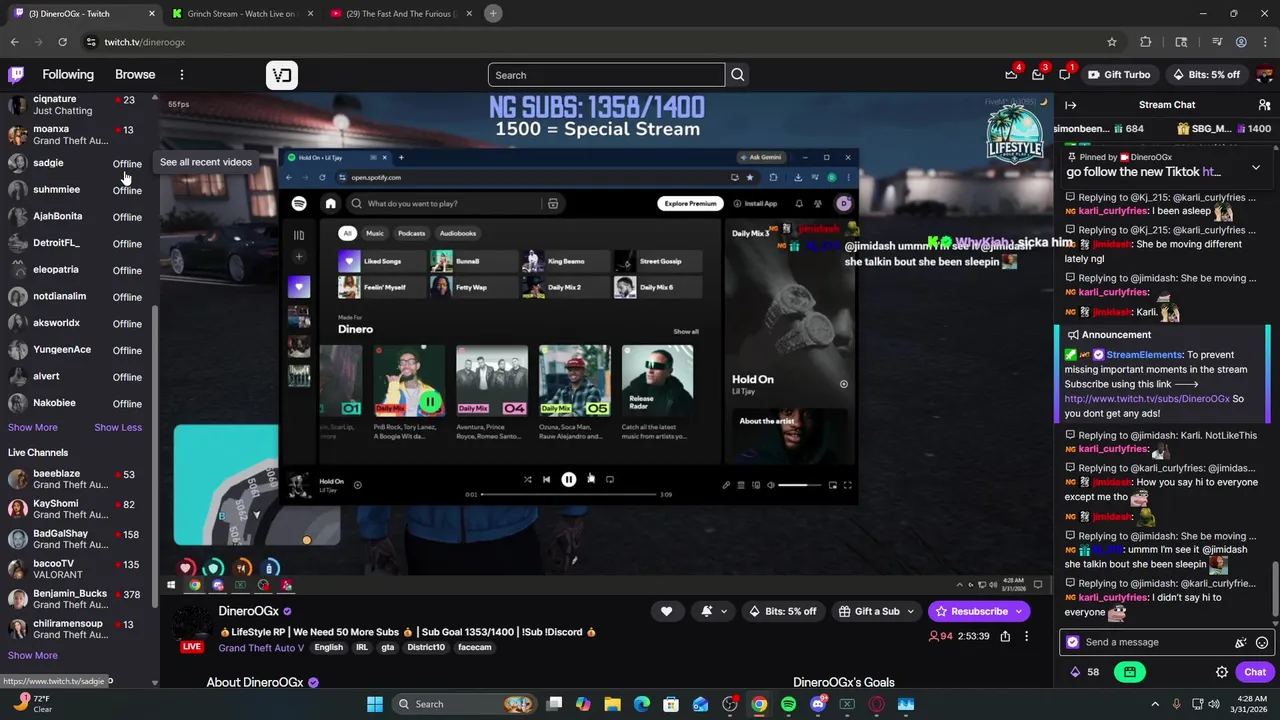
Task: Collapse the stream chat panel
Action: [1070, 105]
